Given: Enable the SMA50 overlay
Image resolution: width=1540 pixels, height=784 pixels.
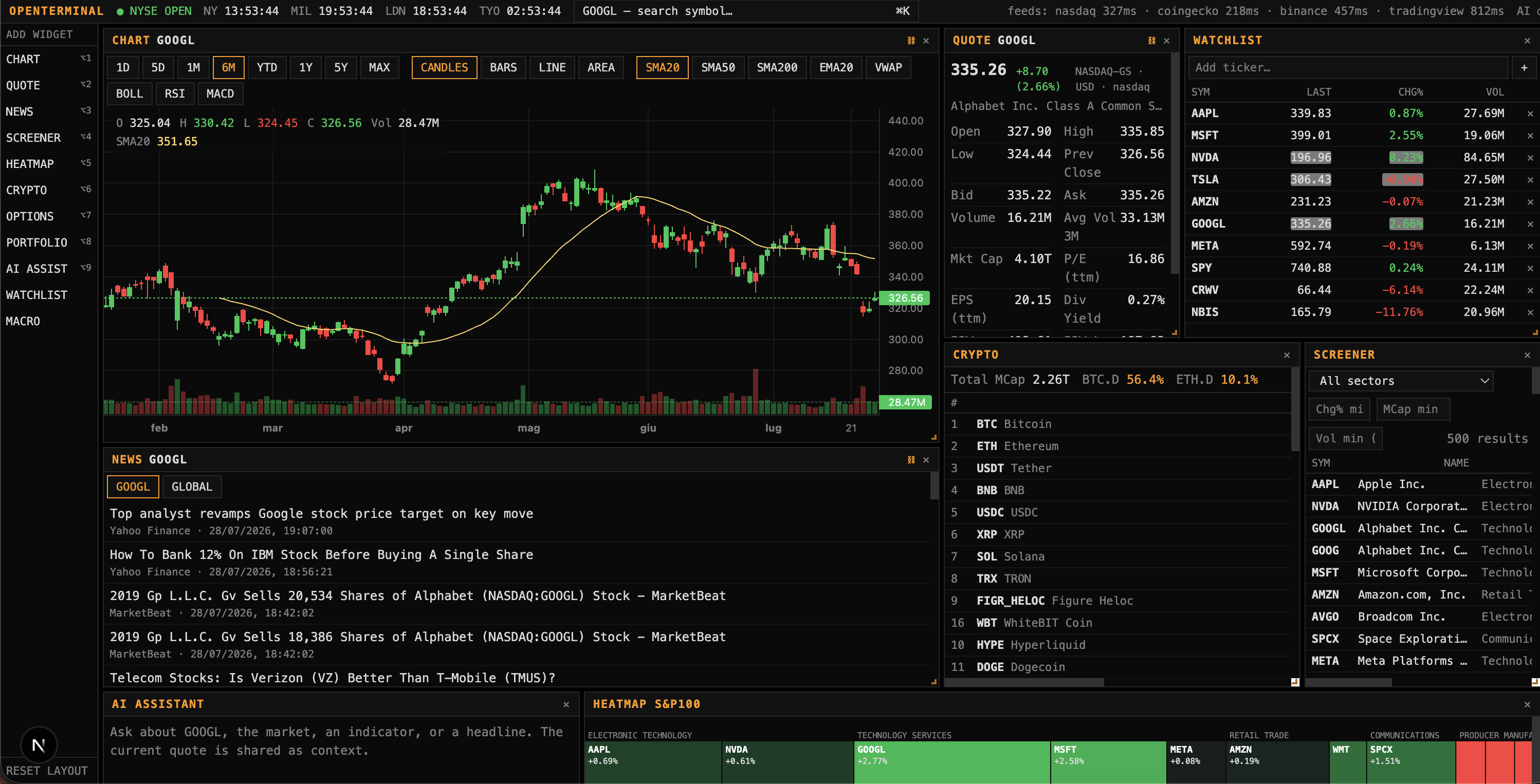Looking at the screenshot, I should click(x=718, y=67).
